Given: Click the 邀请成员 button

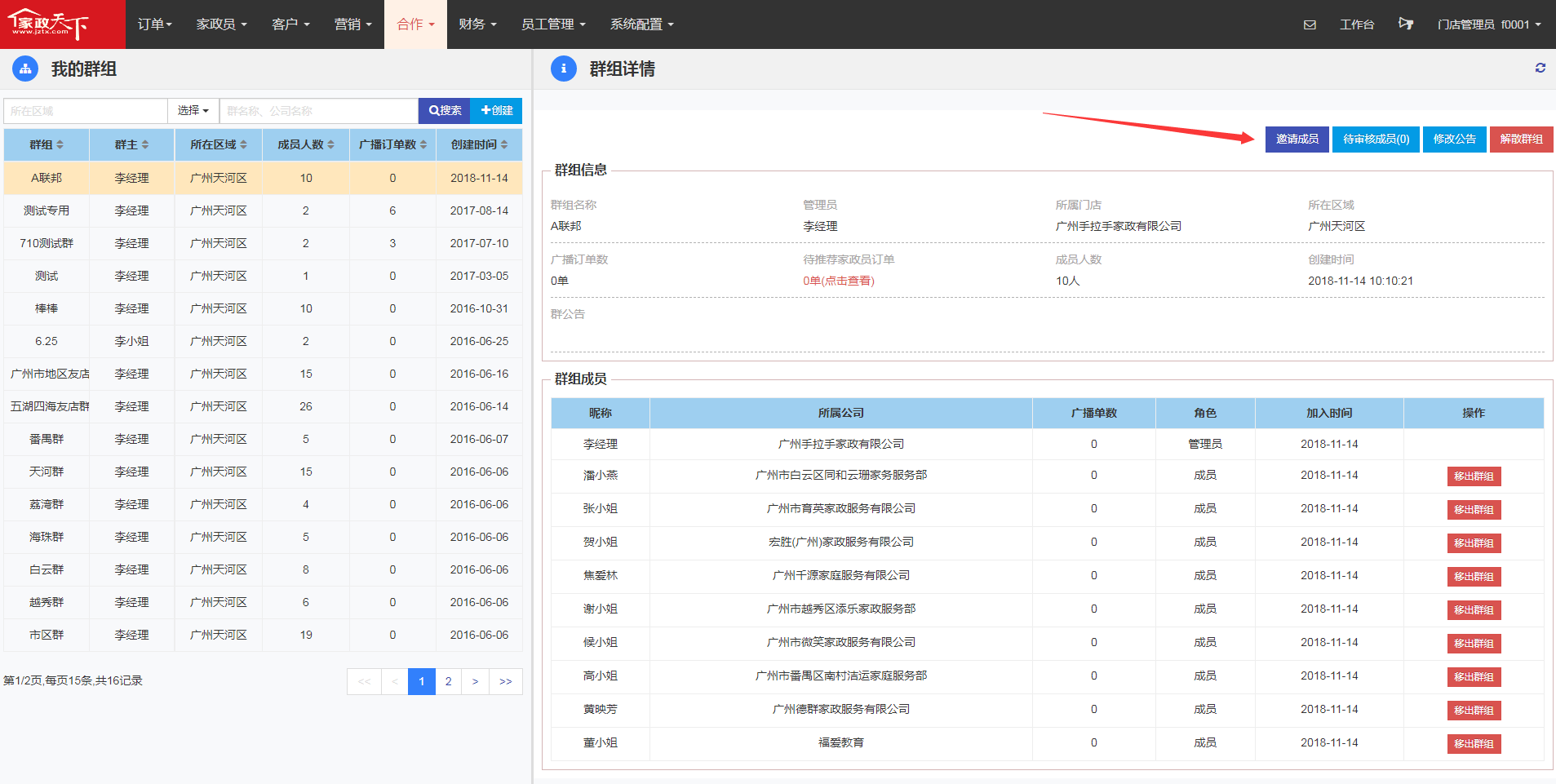Looking at the screenshot, I should 1297,140.
